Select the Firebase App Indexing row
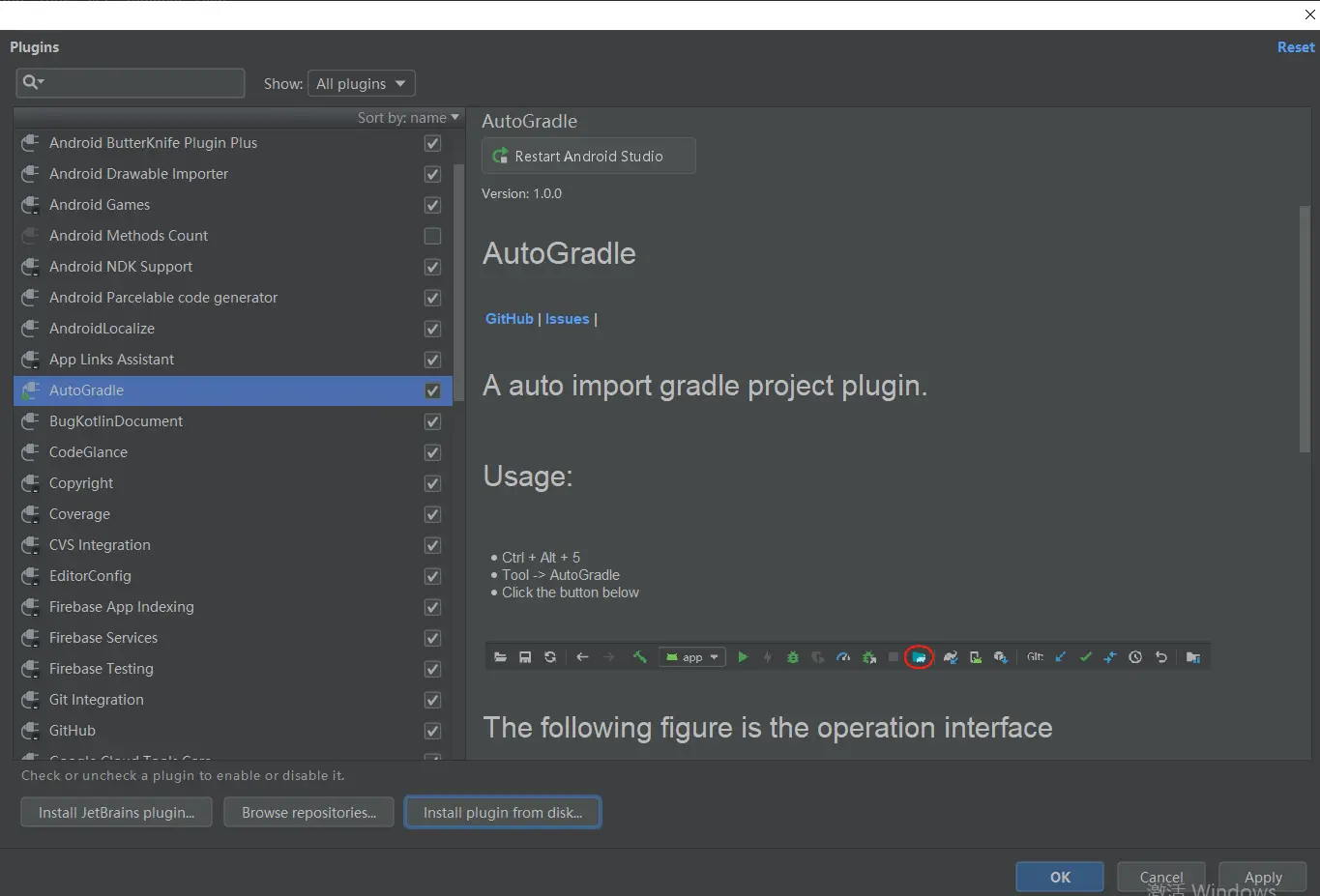This screenshot has height=896, width=1320. [x=233, y=607]
